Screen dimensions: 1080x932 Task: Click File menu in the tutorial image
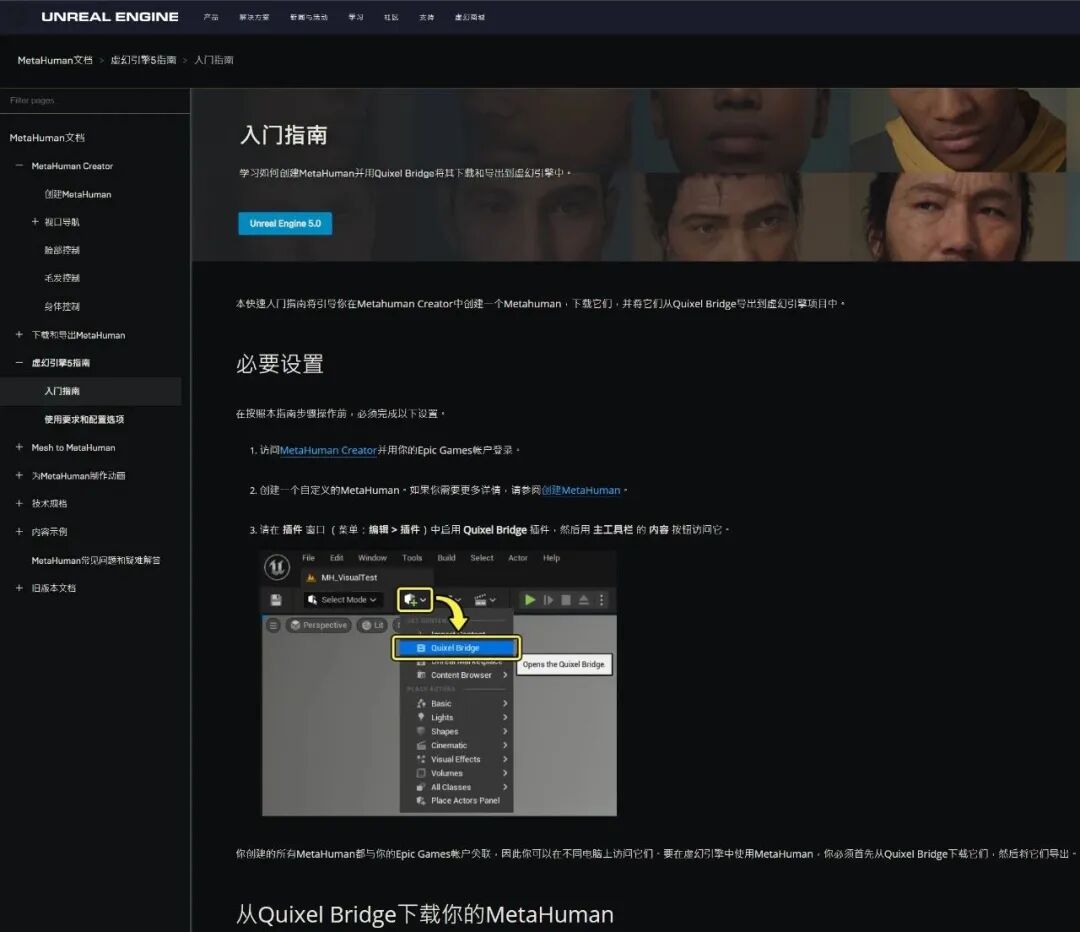click(x=309, y=558)
